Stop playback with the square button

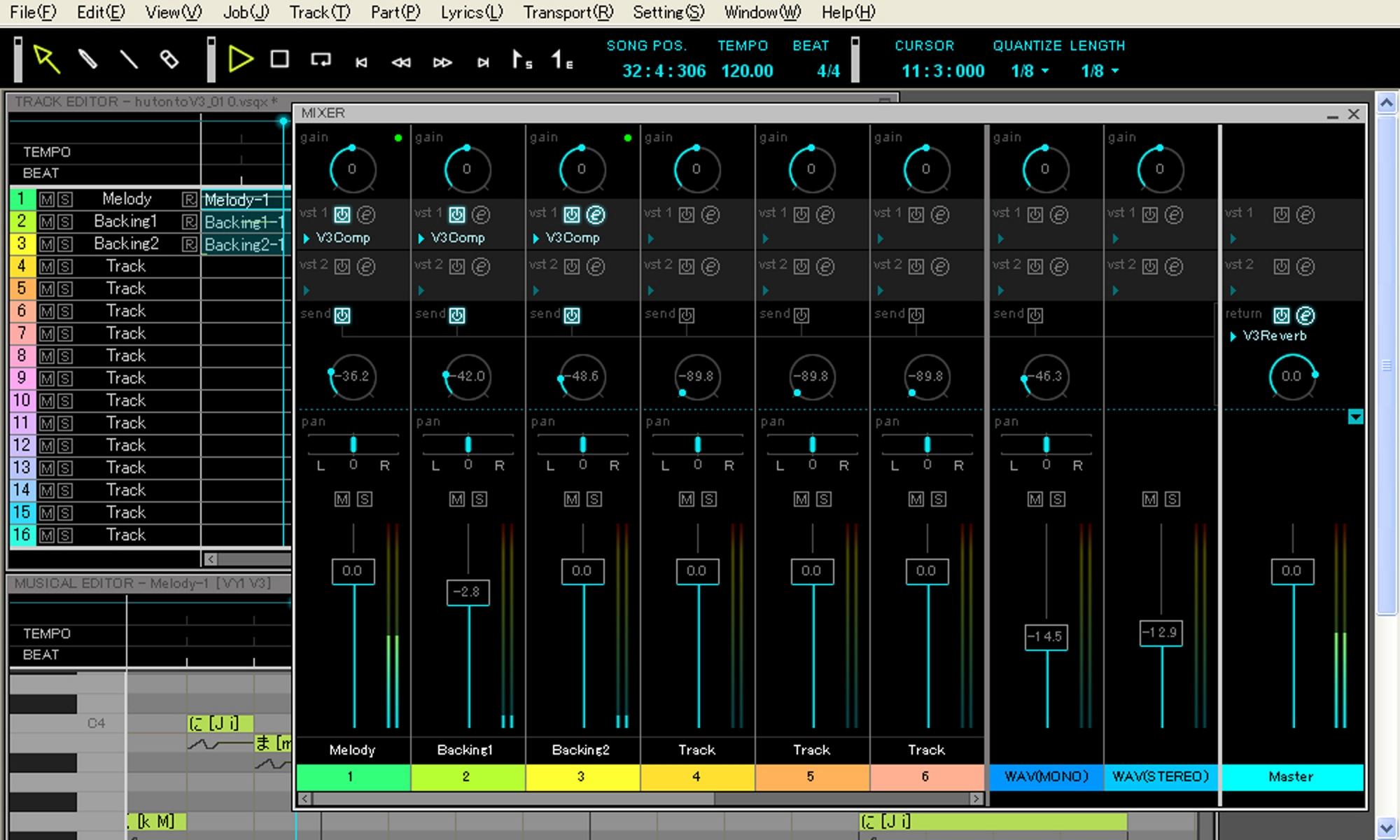[279, 59]
